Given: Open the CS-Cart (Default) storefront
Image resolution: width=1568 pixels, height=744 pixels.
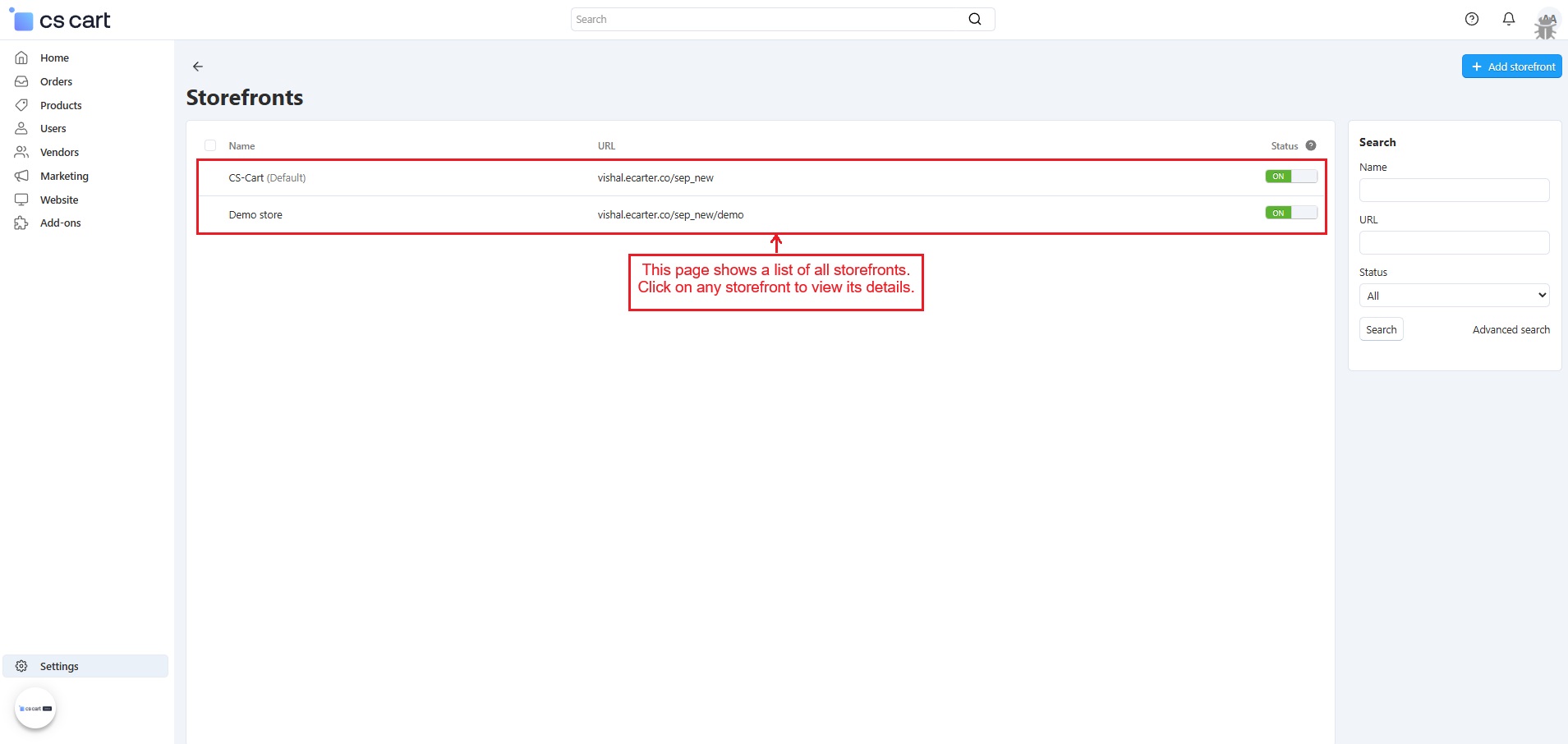Looking at the screenshot, I should point(267,177).
